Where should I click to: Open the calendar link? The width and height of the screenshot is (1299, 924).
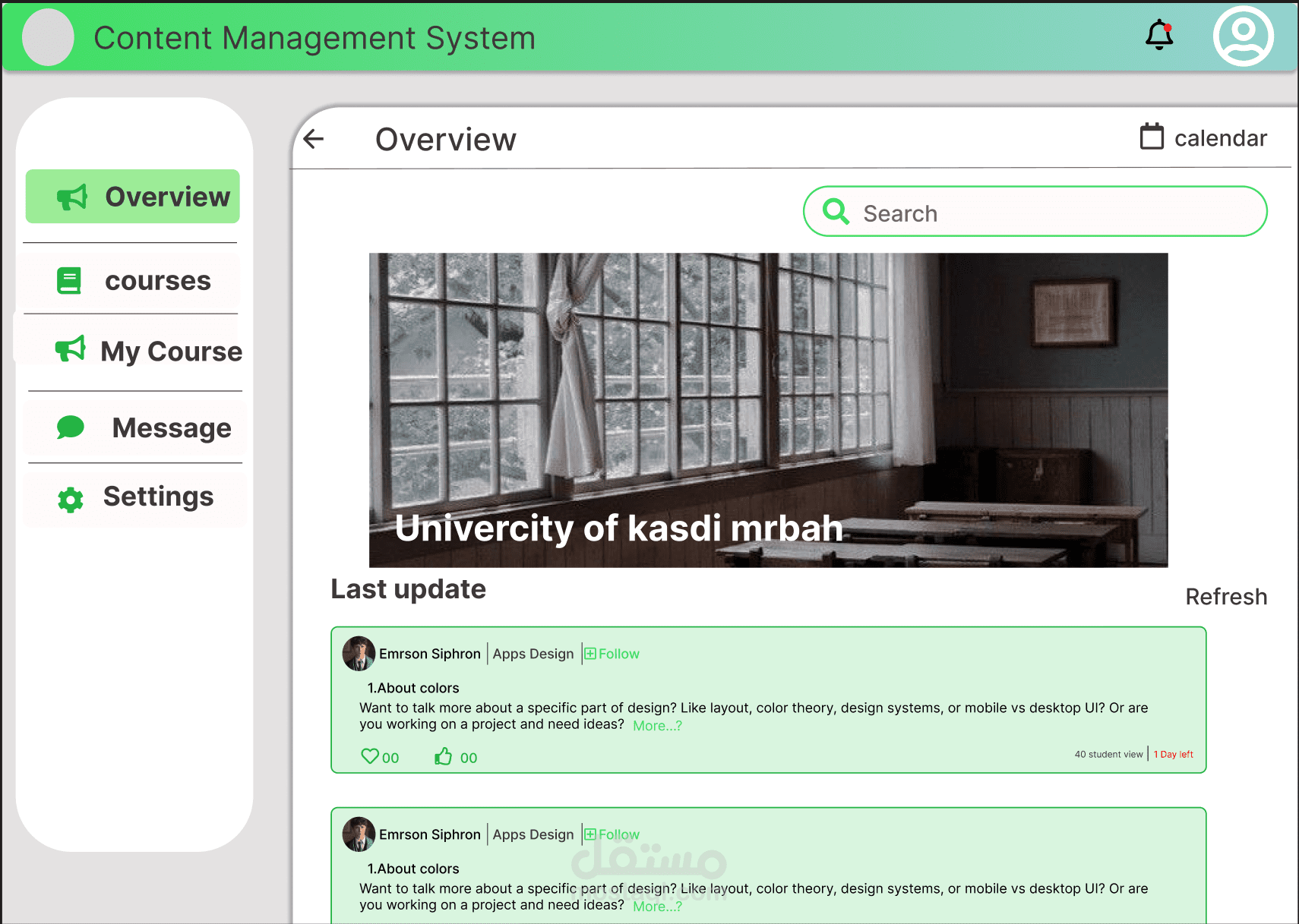click(1203, 137)
